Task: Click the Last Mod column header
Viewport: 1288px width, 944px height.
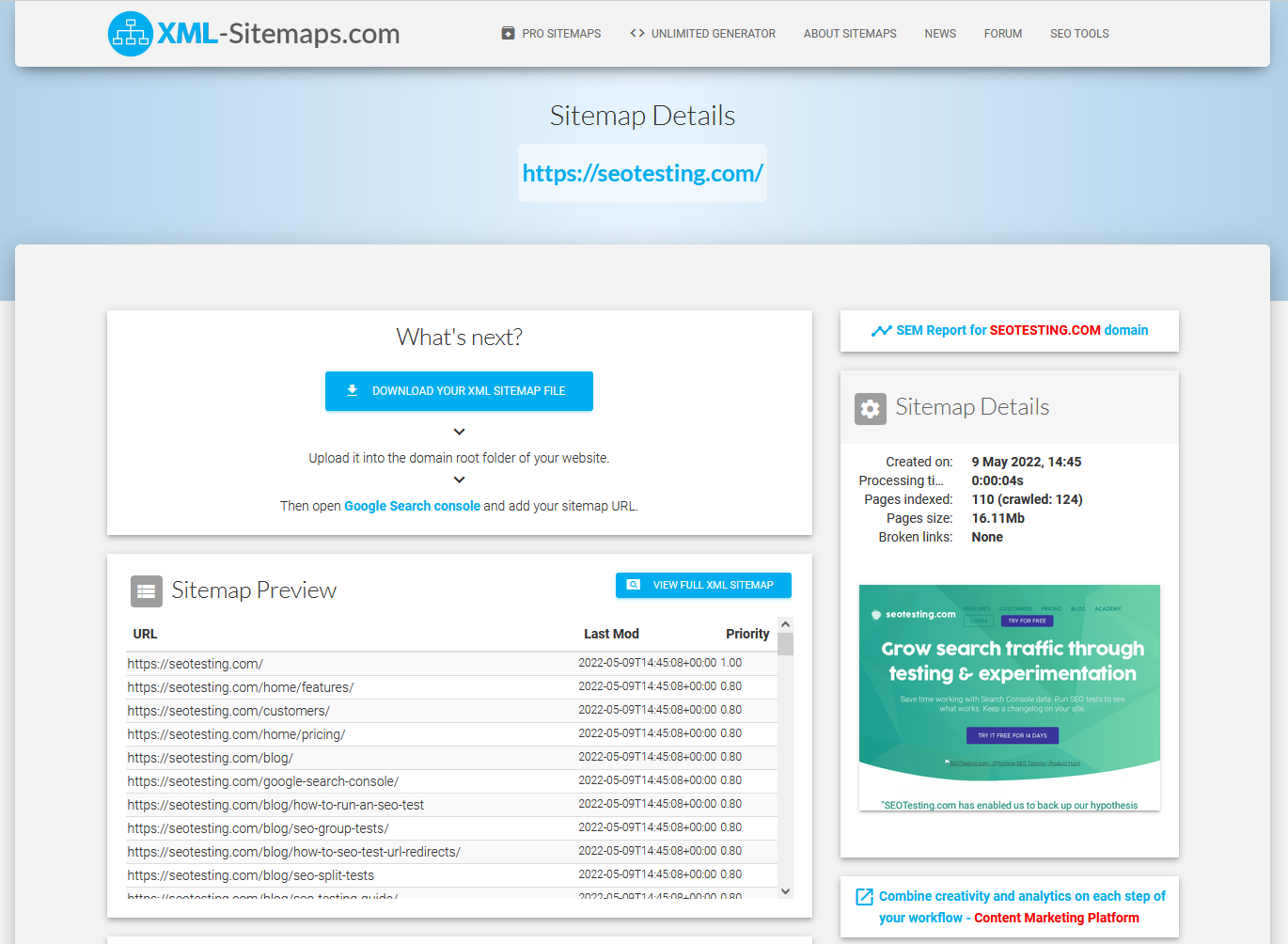Action: pos(611,634)
